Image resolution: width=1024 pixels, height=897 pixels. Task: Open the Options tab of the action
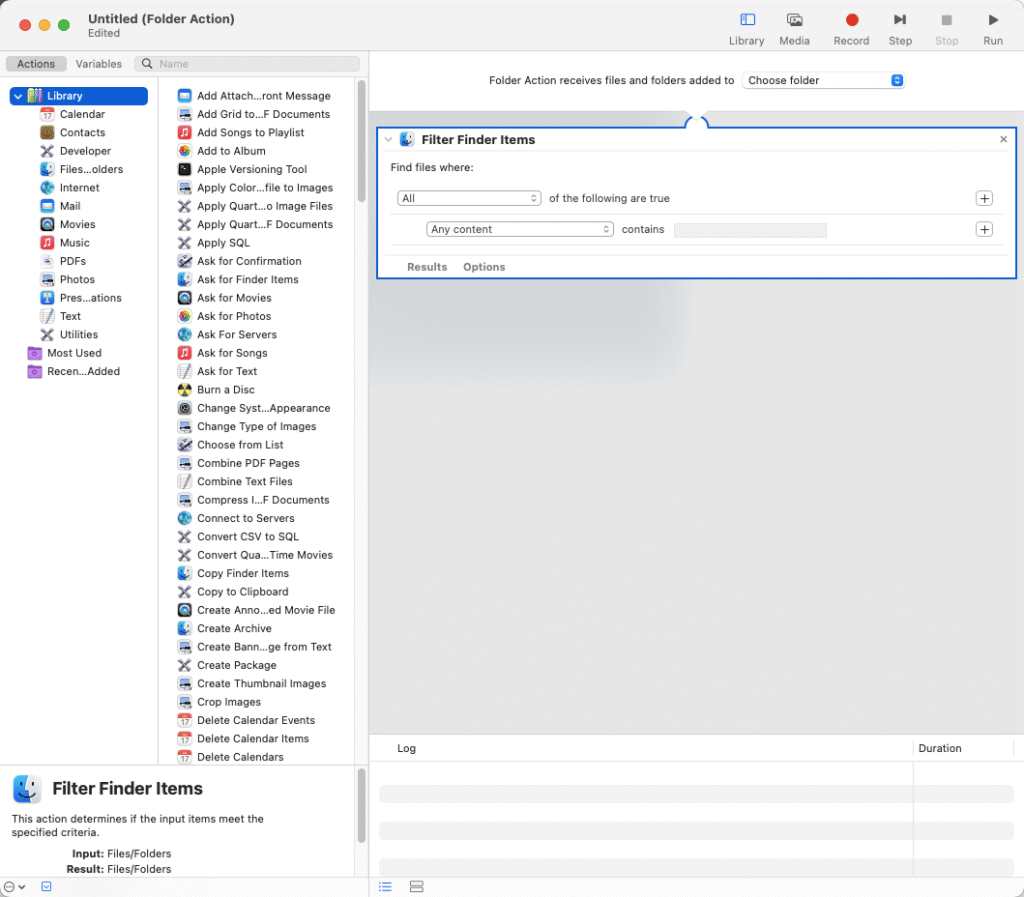coord(484,267)
